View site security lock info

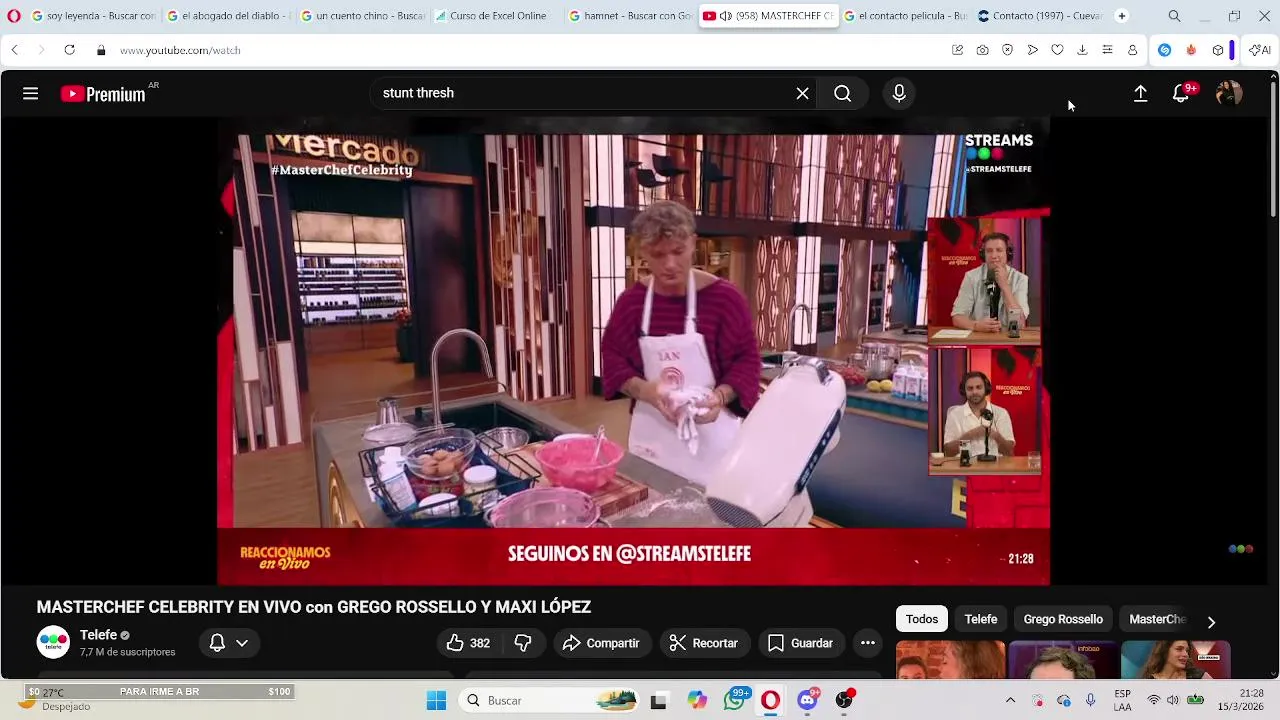pyautogui.click(x=101, y=50)
